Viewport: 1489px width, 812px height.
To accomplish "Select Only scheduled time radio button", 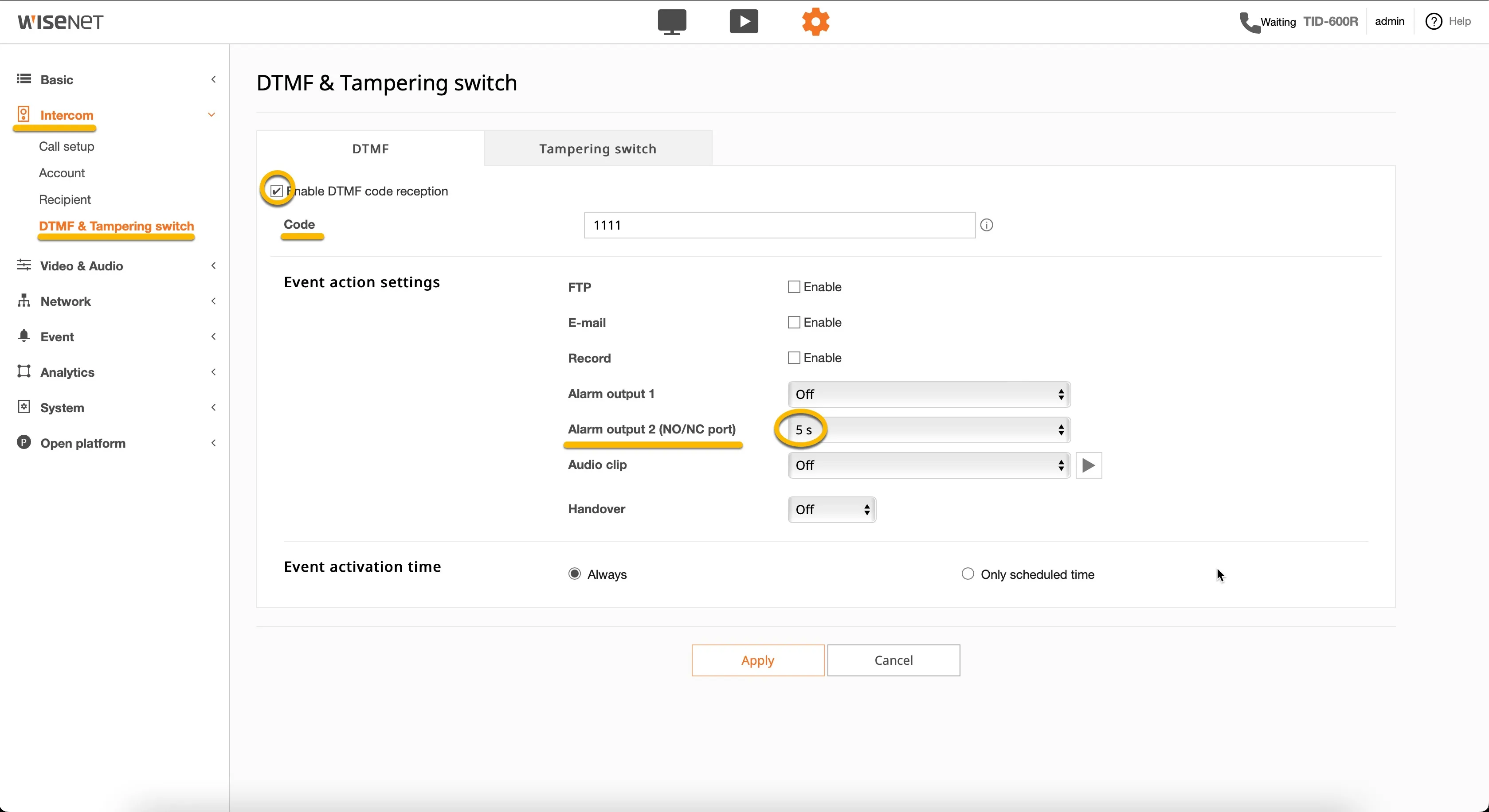I will (967, 574).
